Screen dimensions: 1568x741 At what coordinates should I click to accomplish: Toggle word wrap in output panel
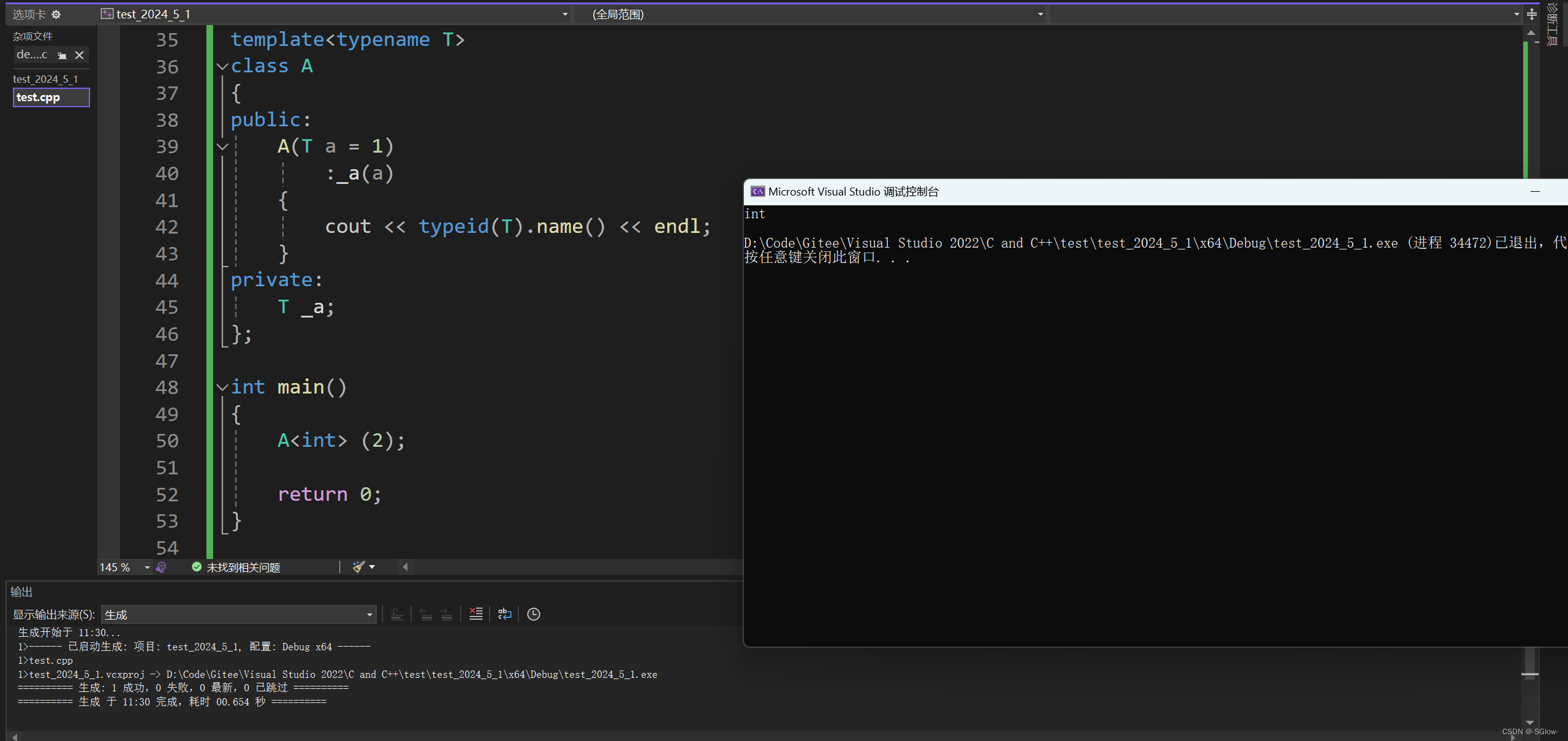pyautogui.click(x=504, y=614)
